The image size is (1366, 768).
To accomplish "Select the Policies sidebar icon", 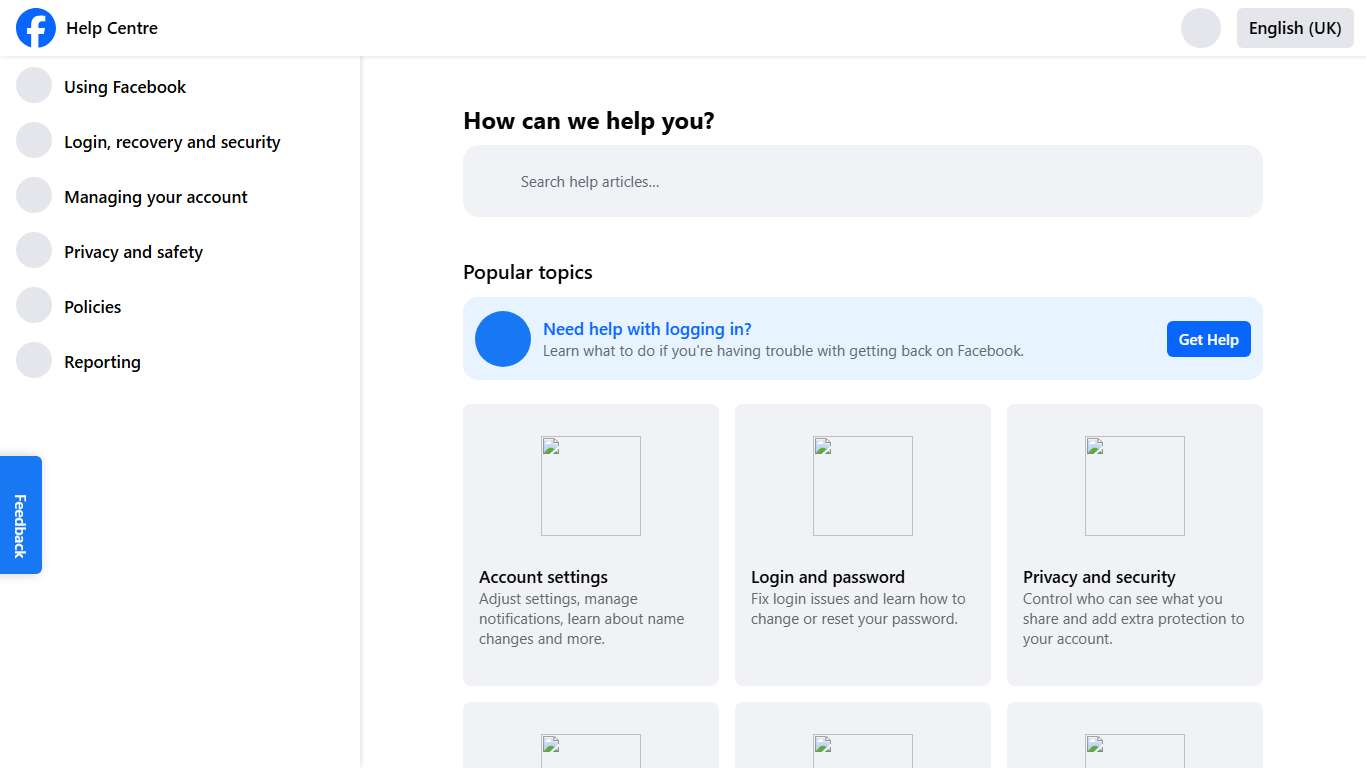I will 33,305.
